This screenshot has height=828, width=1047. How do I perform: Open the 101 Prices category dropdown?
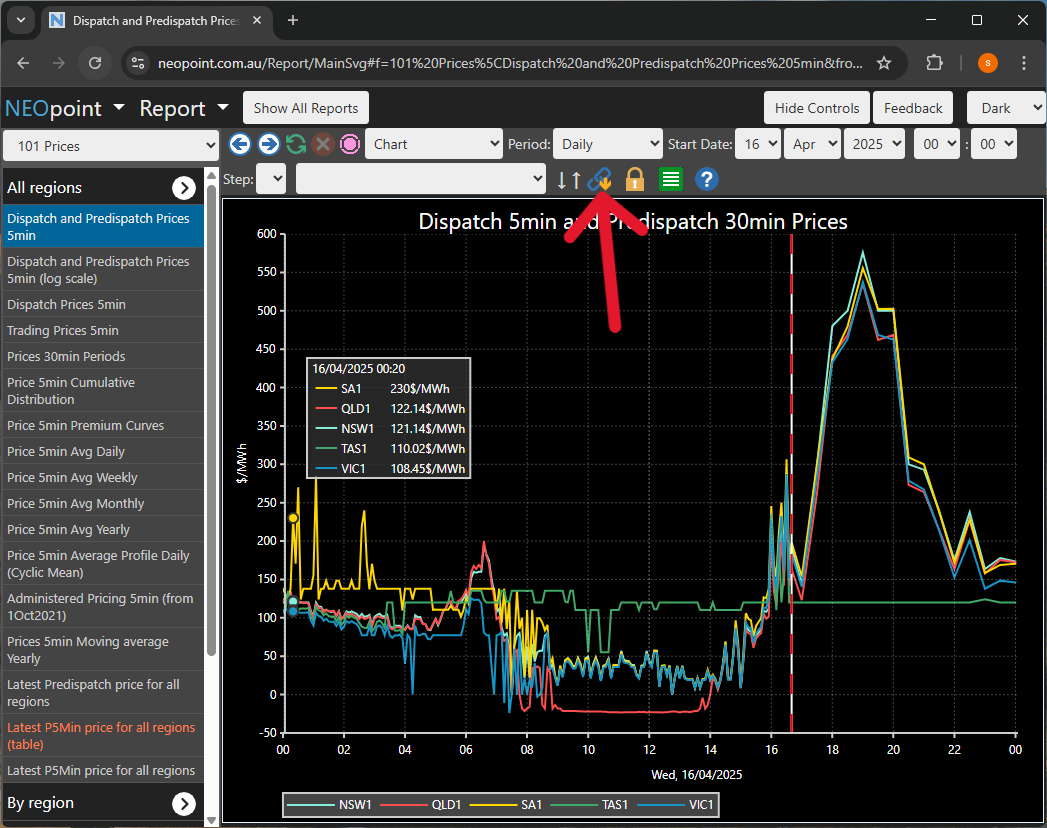111,146
